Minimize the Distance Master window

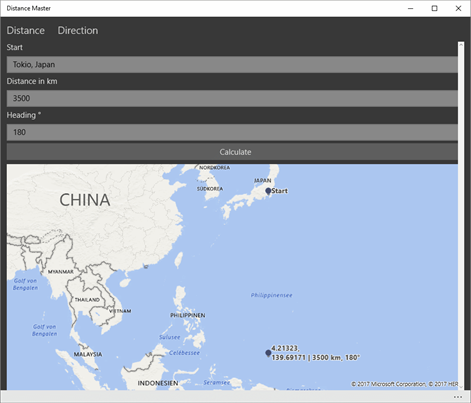tap(411, 8)
